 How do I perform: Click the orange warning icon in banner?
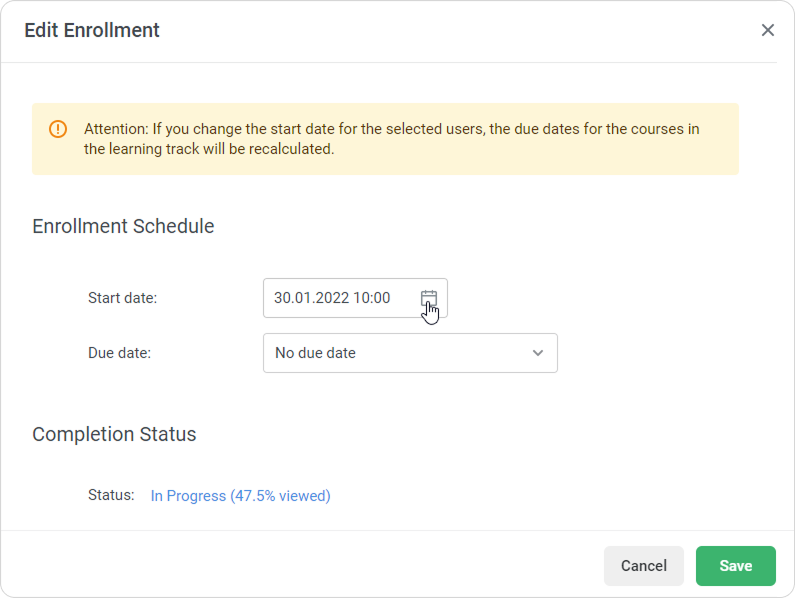[x=58, y=129]
